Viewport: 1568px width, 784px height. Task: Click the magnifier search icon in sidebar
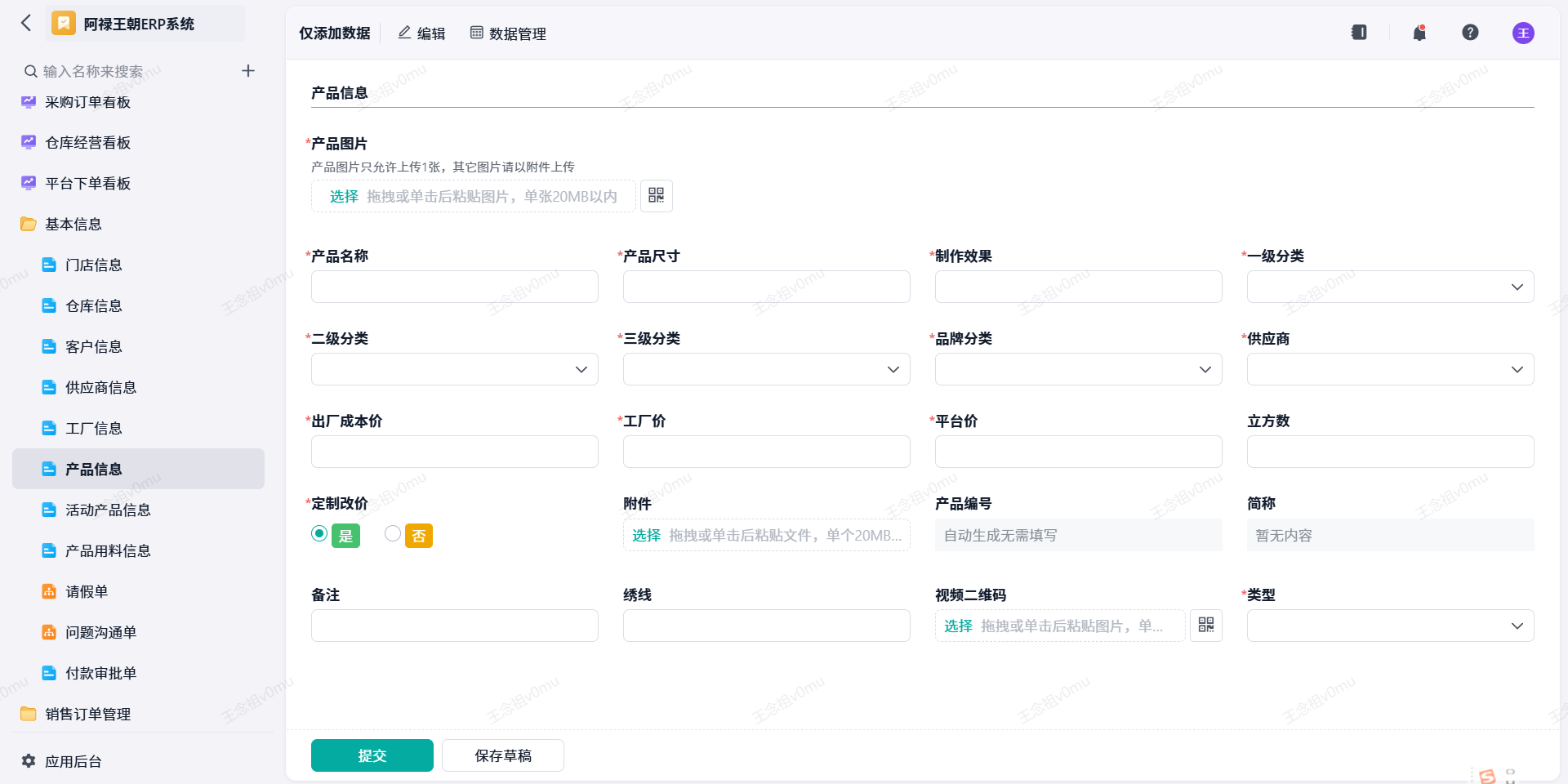30,71
